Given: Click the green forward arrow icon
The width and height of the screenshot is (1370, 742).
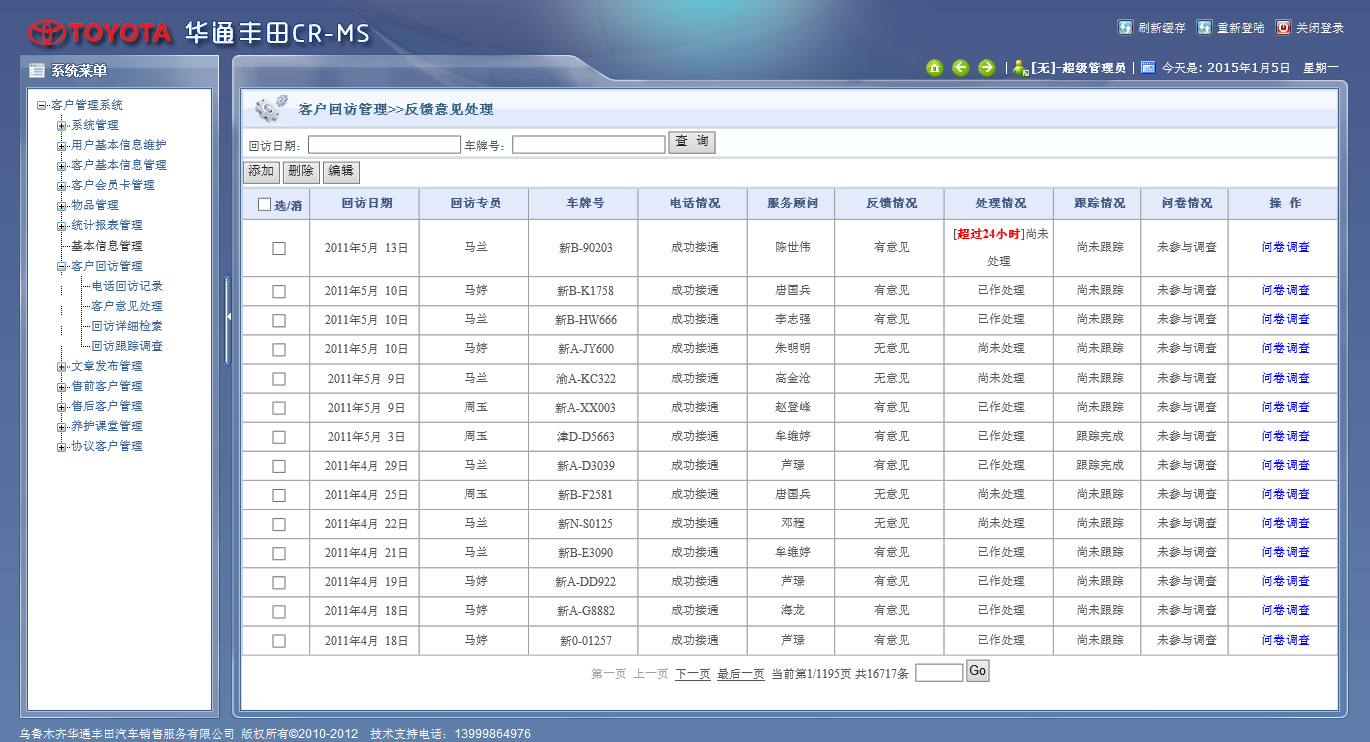Looking at the screenshot, I should coord(986,68).
